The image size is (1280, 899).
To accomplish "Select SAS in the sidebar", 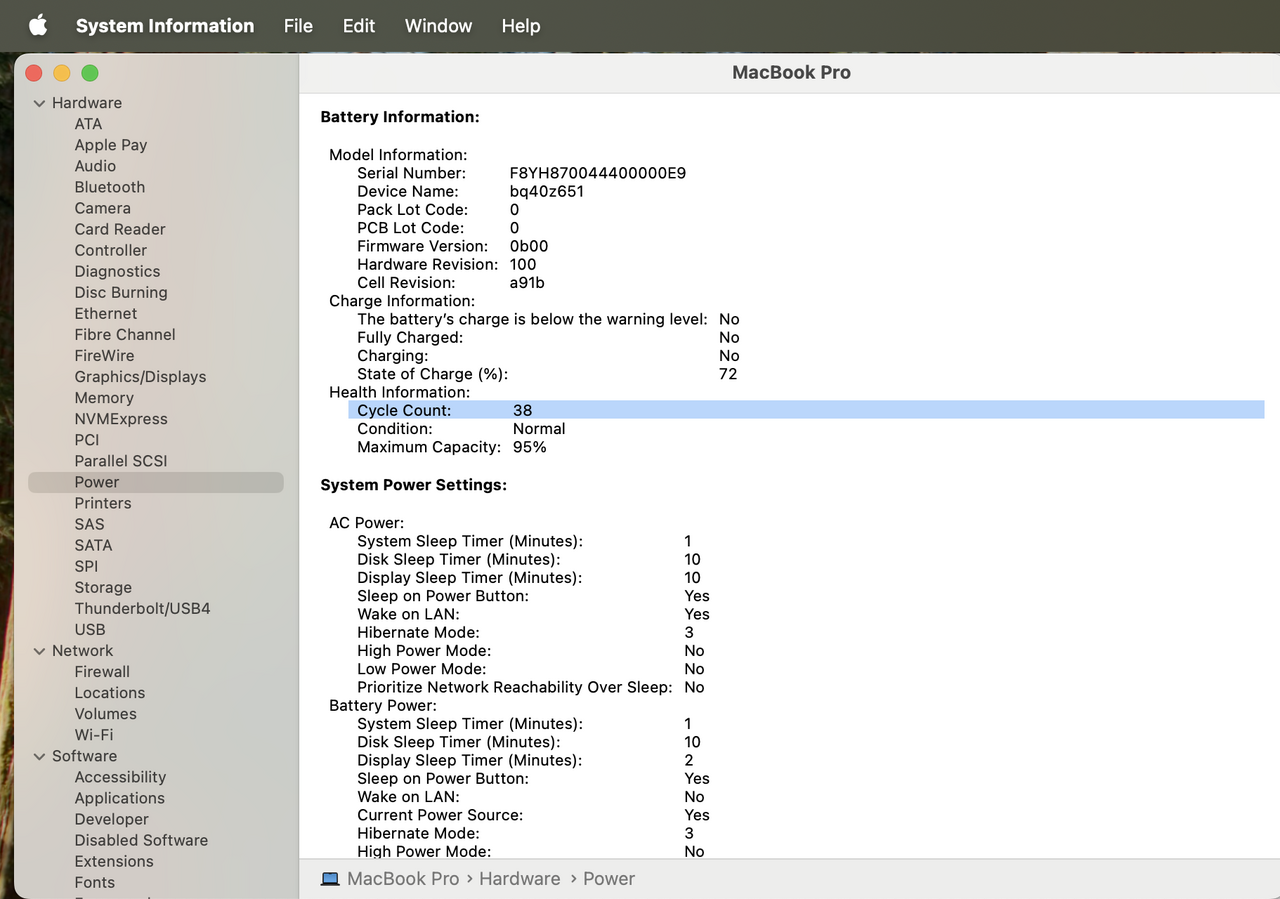I will pos(89,524).
